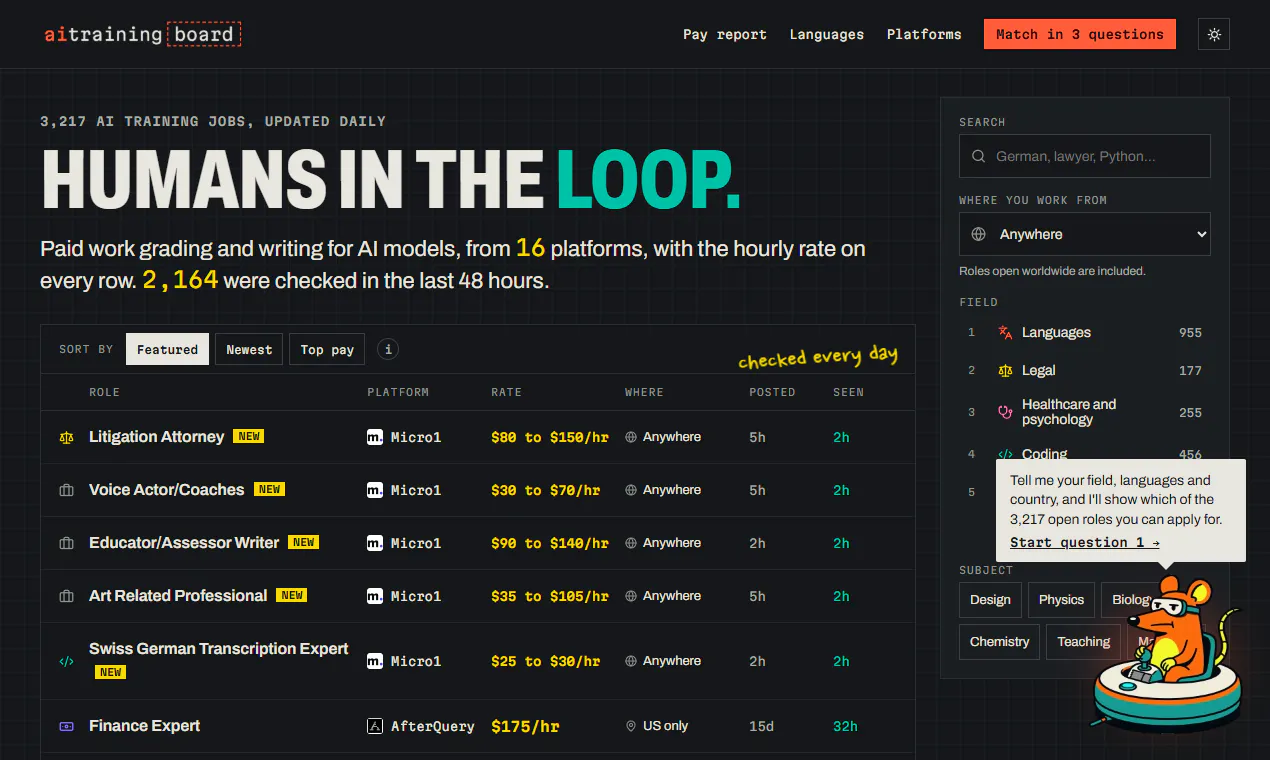
Task: Click the scales icon beside Litigation Attorney
Action: [x=67, y=437]
